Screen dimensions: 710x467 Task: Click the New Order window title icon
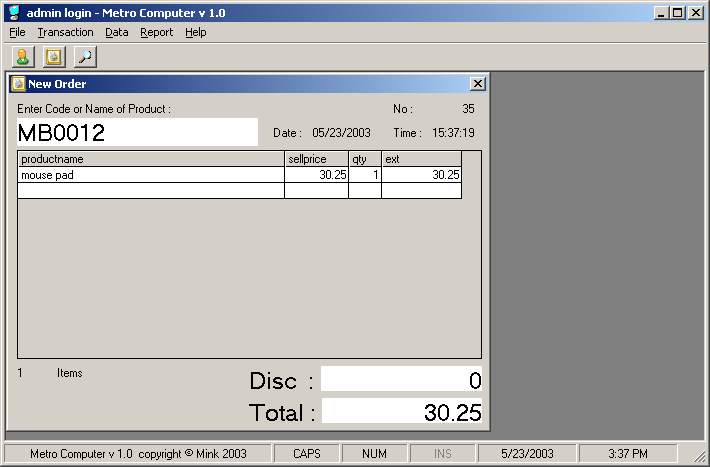pyautogui.click(x=18, y=84)
